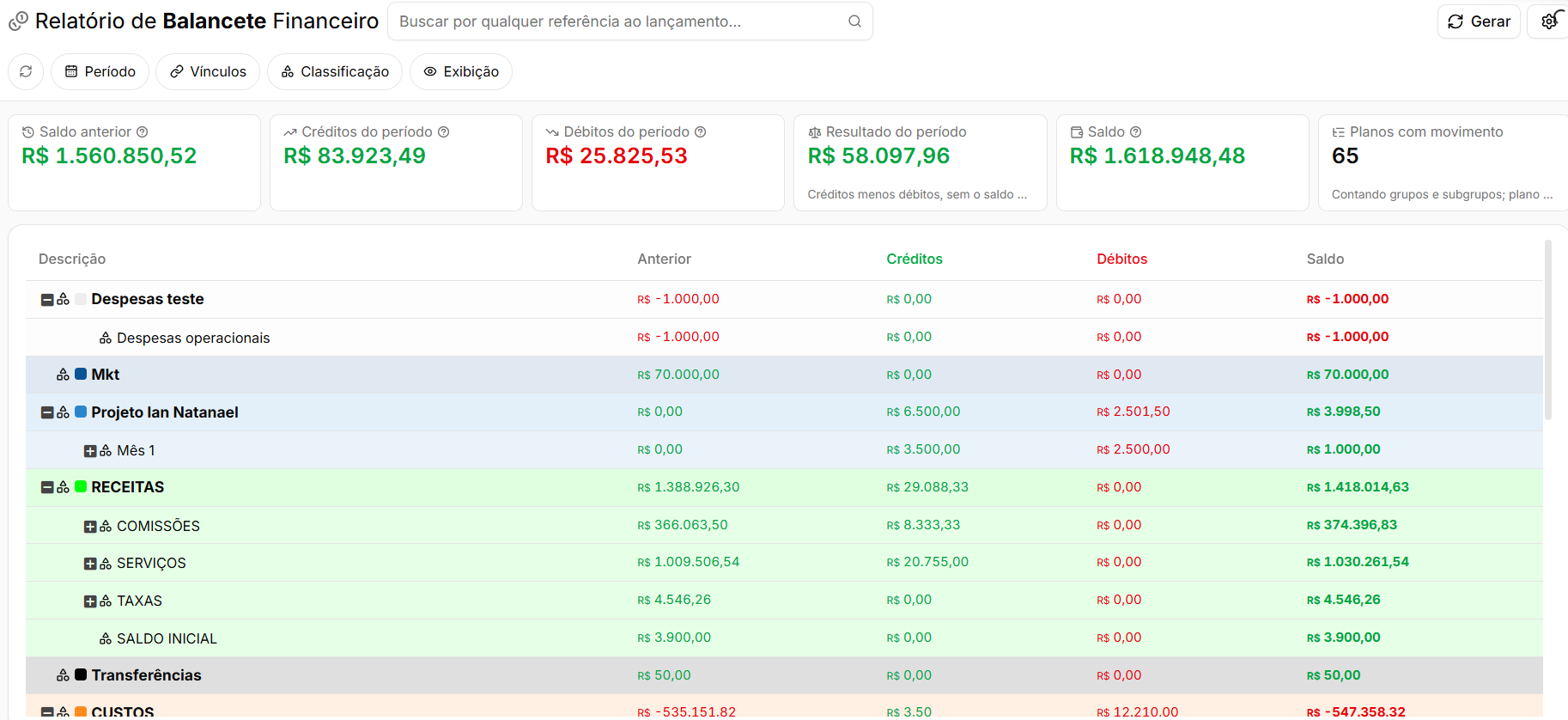Click the refresh icon beside Período
The image size is (1568, 720).
26,71
